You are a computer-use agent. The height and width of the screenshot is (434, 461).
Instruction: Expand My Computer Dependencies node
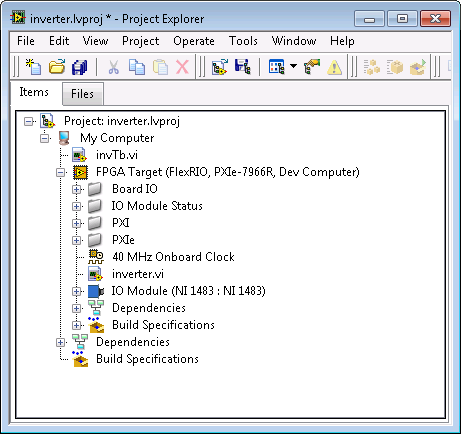pos(61,342)
